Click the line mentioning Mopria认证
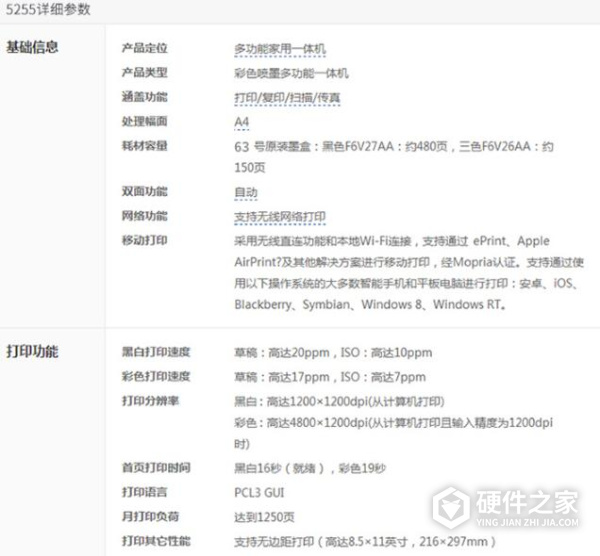This screenshot has height=556, width=600. (x=409, y=262)
